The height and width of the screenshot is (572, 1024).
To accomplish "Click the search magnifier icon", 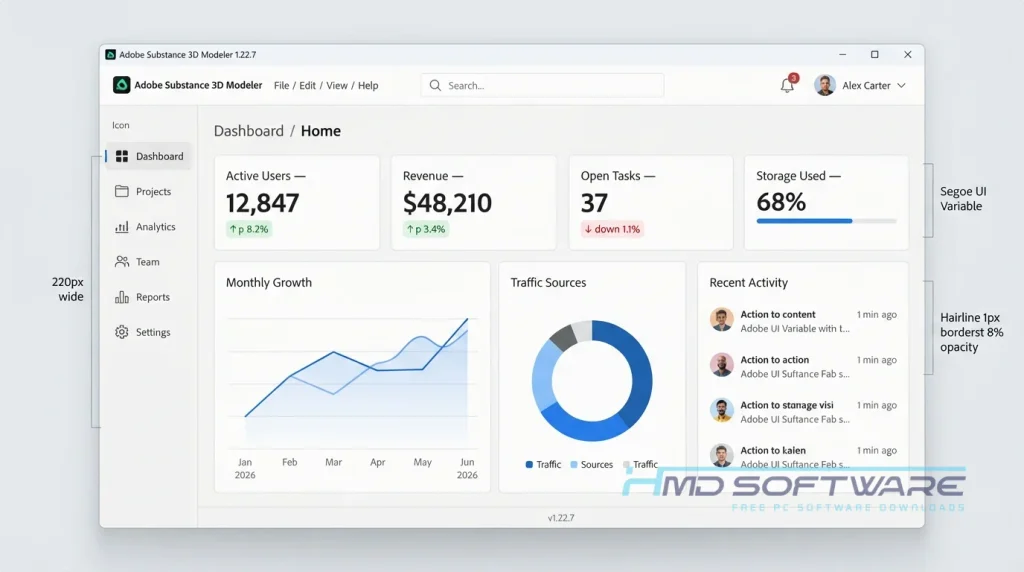I will click(435, 86).
